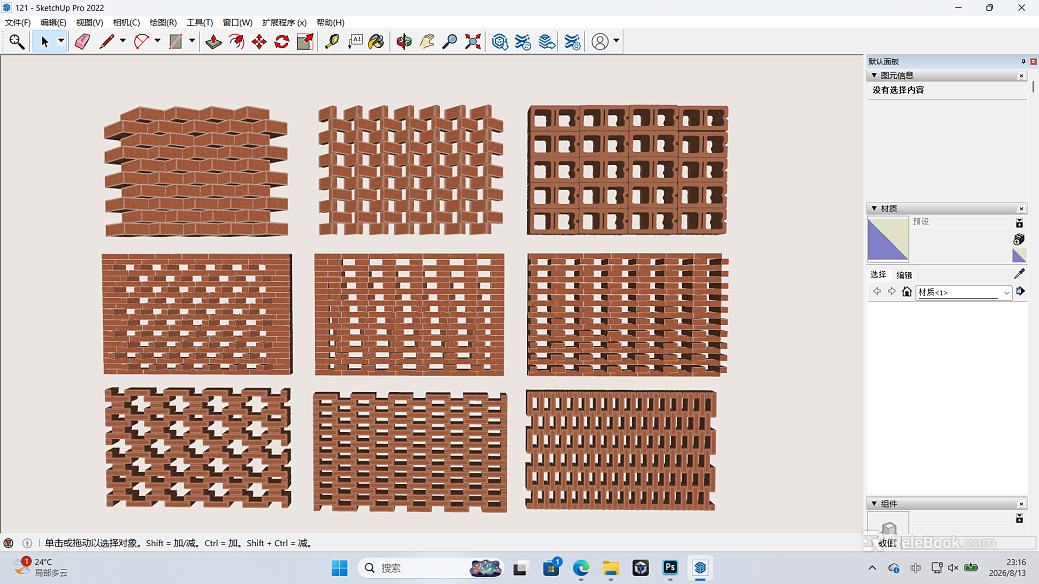The image size is (1039, 584).
Task: Activate the red pencil Line tool
Action: pos(107,42)
